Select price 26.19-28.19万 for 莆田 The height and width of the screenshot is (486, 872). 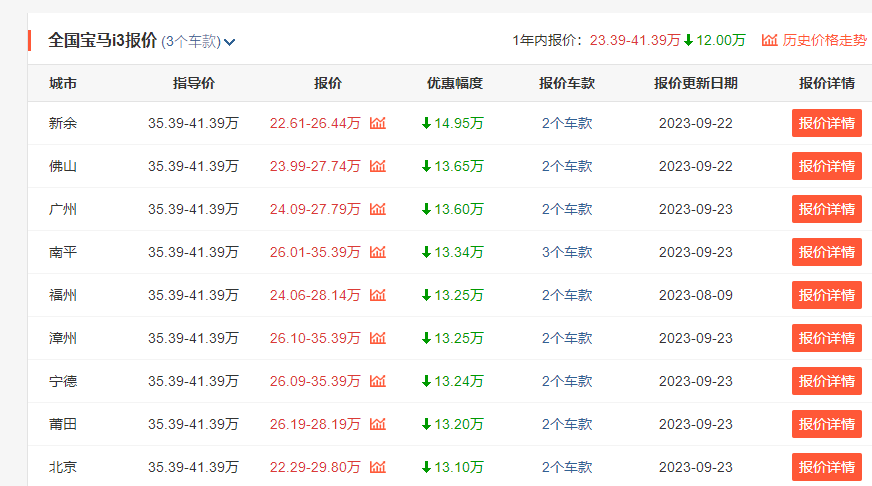click(x=315, y=424)
